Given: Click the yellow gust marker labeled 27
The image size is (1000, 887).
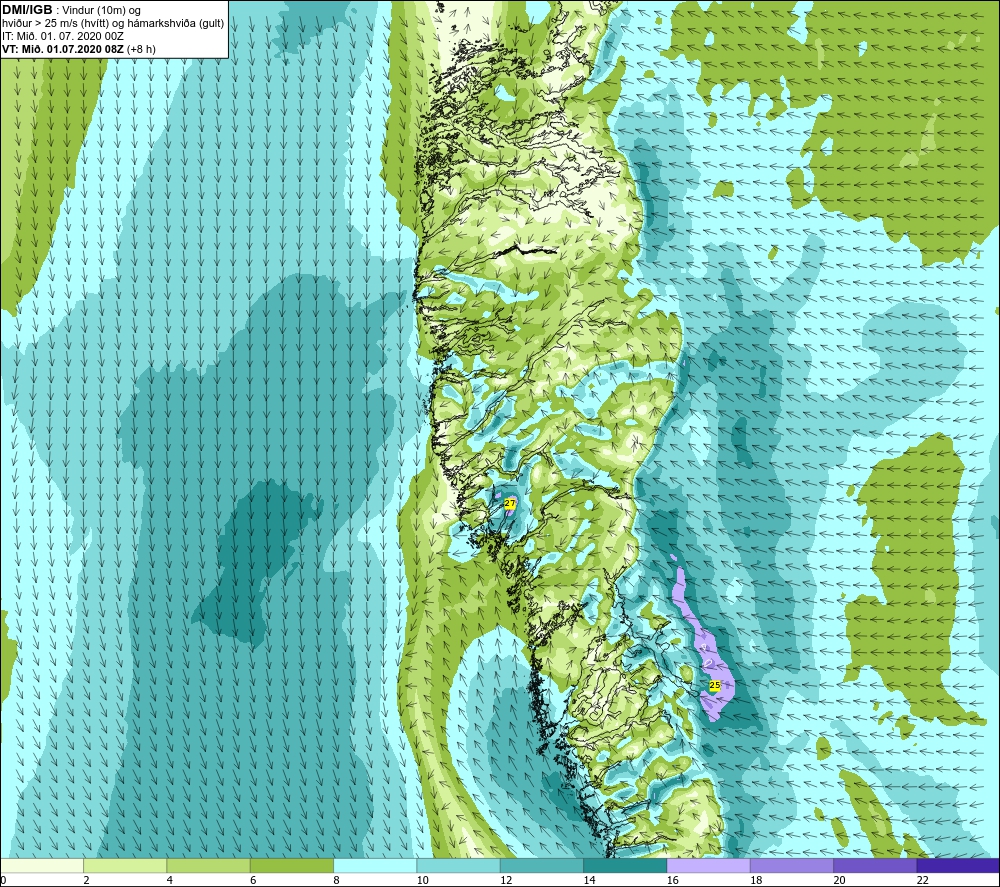Looking at the screenshot, I should (x=510, y=503).
